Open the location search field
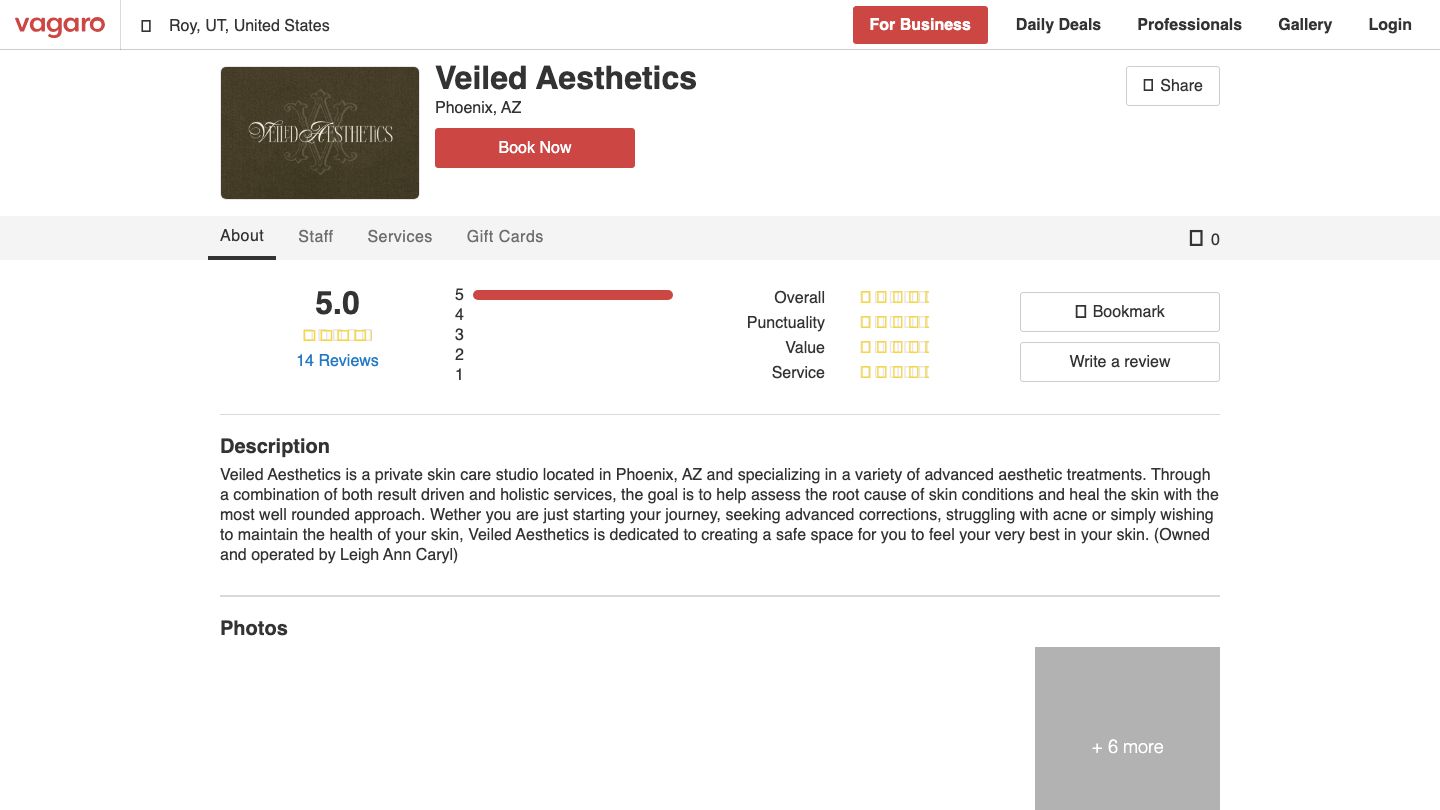The image size is (1440, 810). [x=248, y=25]
